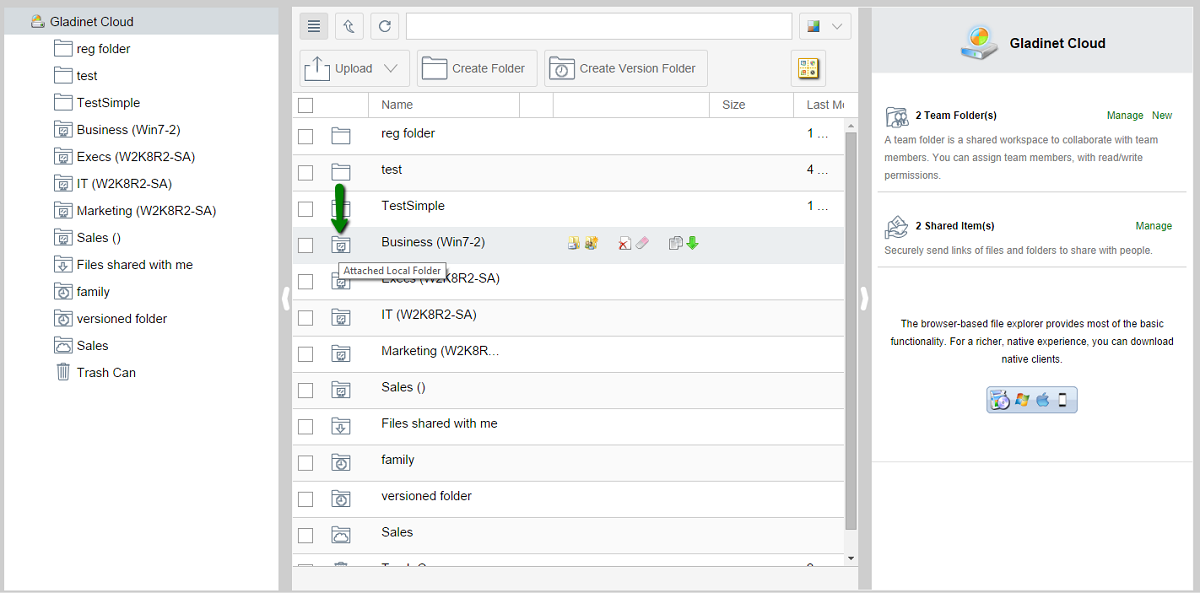Check the box for Files shared with me
The width and height of the screenshot is (1200, 593).
306,427
